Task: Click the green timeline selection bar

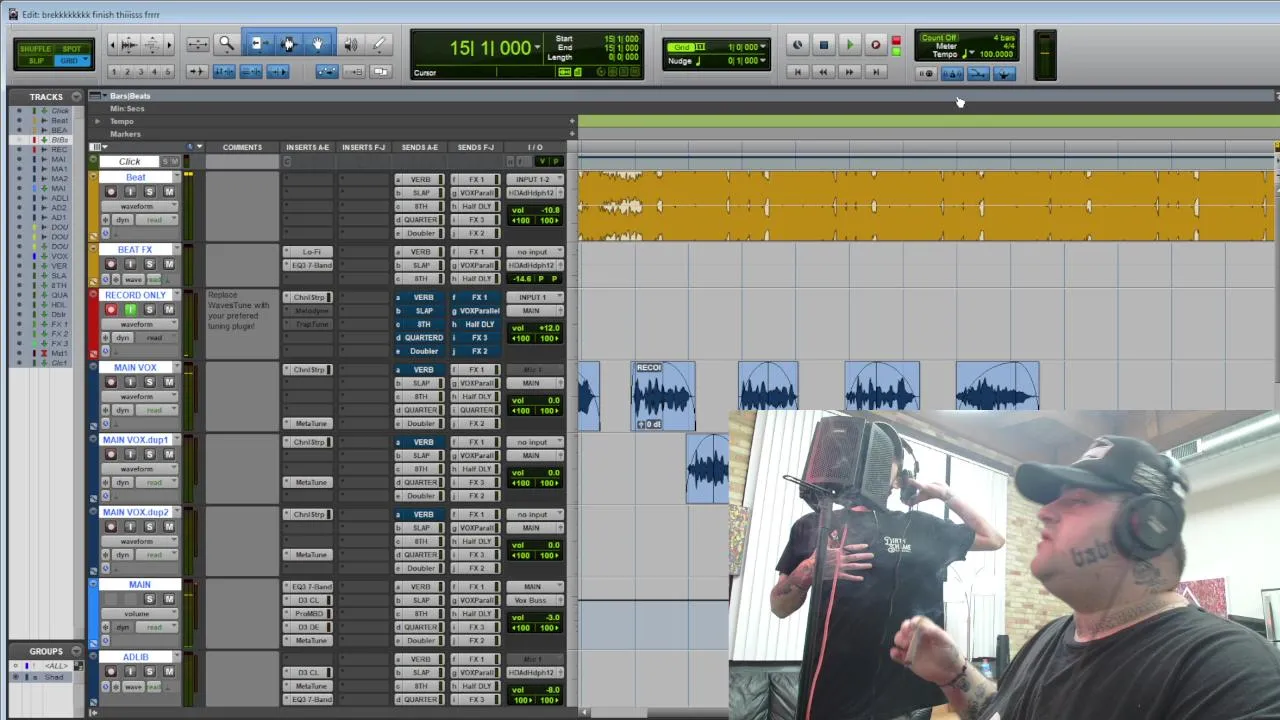Action: click(926, 121)
